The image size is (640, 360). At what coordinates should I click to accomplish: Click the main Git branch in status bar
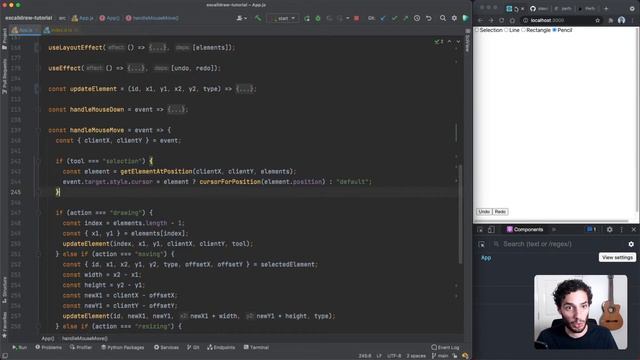pyautogui.click(x=440, y=356)
